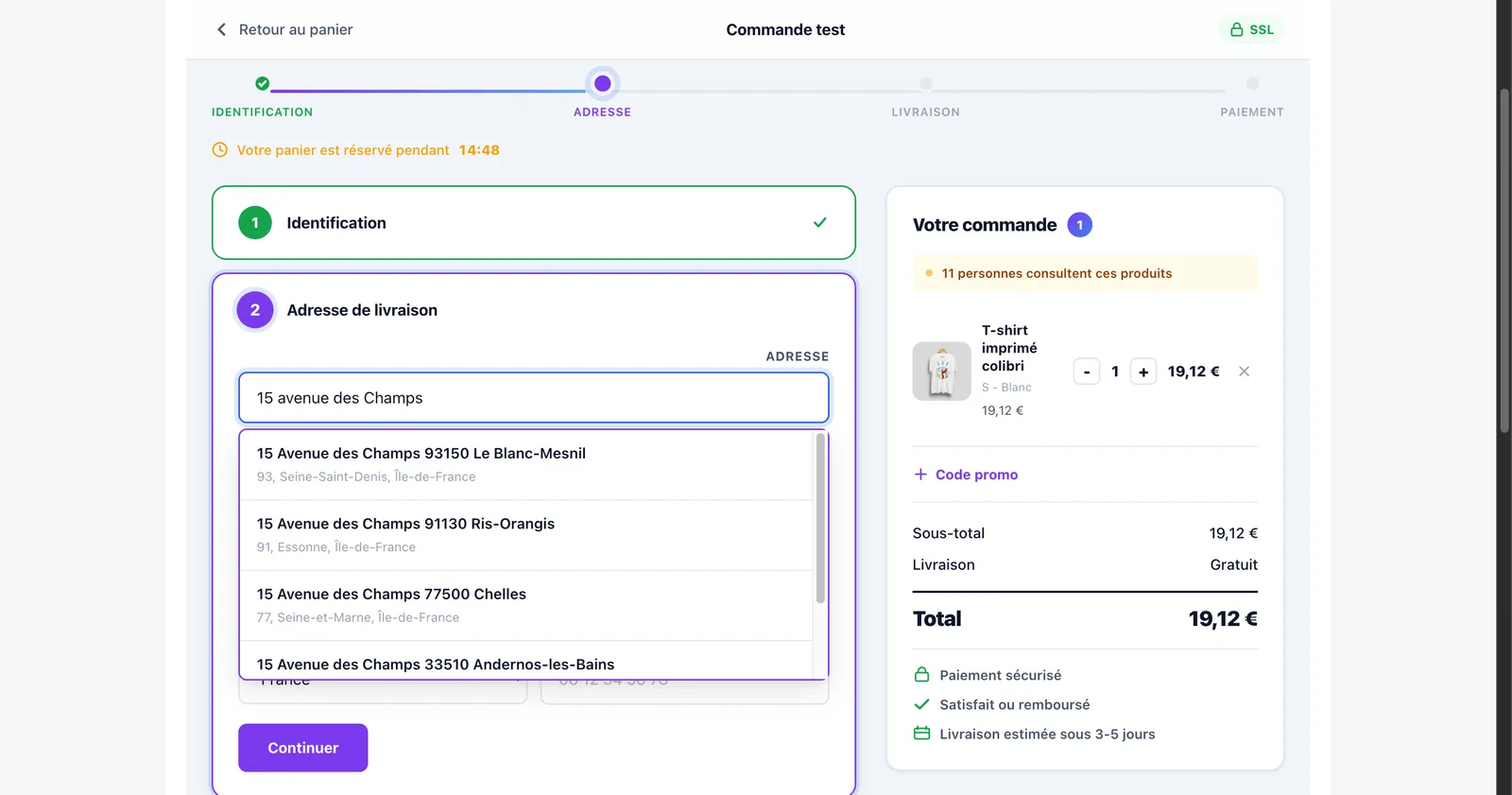The image size is (1512, 795).
Task: Click the plus icon beside Code promo
Action: (920, 475)
